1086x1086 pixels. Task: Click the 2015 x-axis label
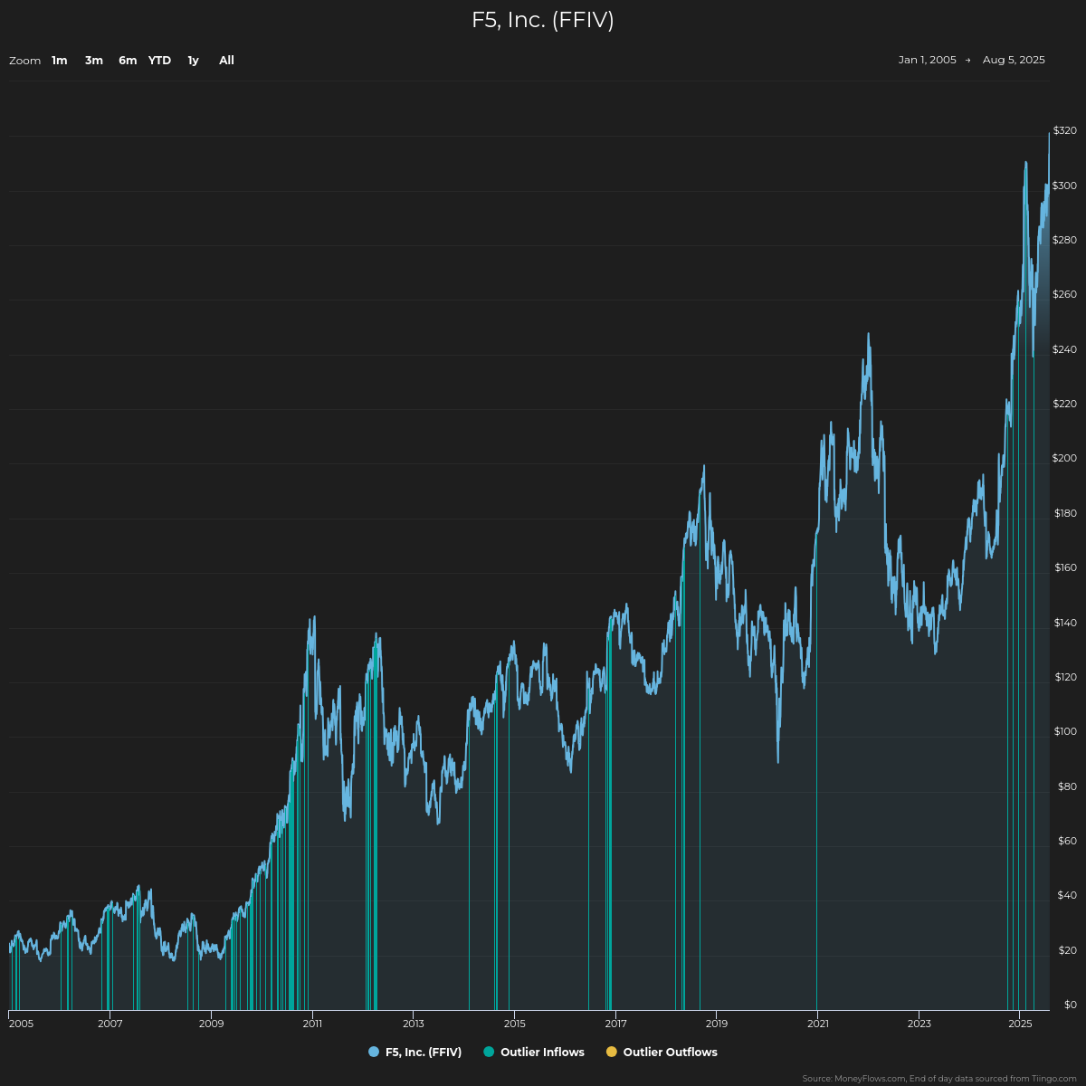pos(515,1024)
